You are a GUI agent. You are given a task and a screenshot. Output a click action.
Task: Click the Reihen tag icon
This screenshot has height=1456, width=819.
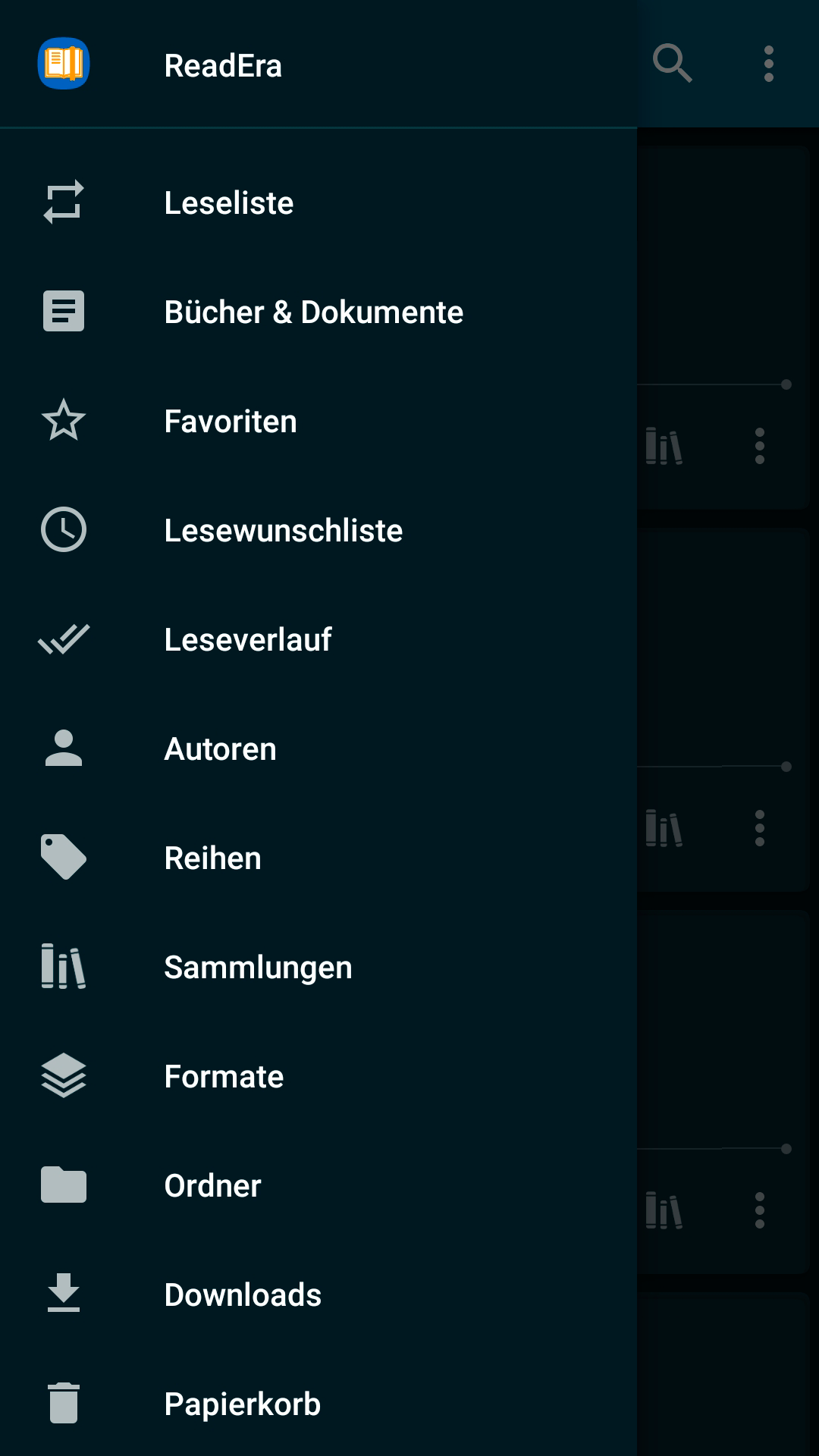pyautogui.click(x=64, y=858)
